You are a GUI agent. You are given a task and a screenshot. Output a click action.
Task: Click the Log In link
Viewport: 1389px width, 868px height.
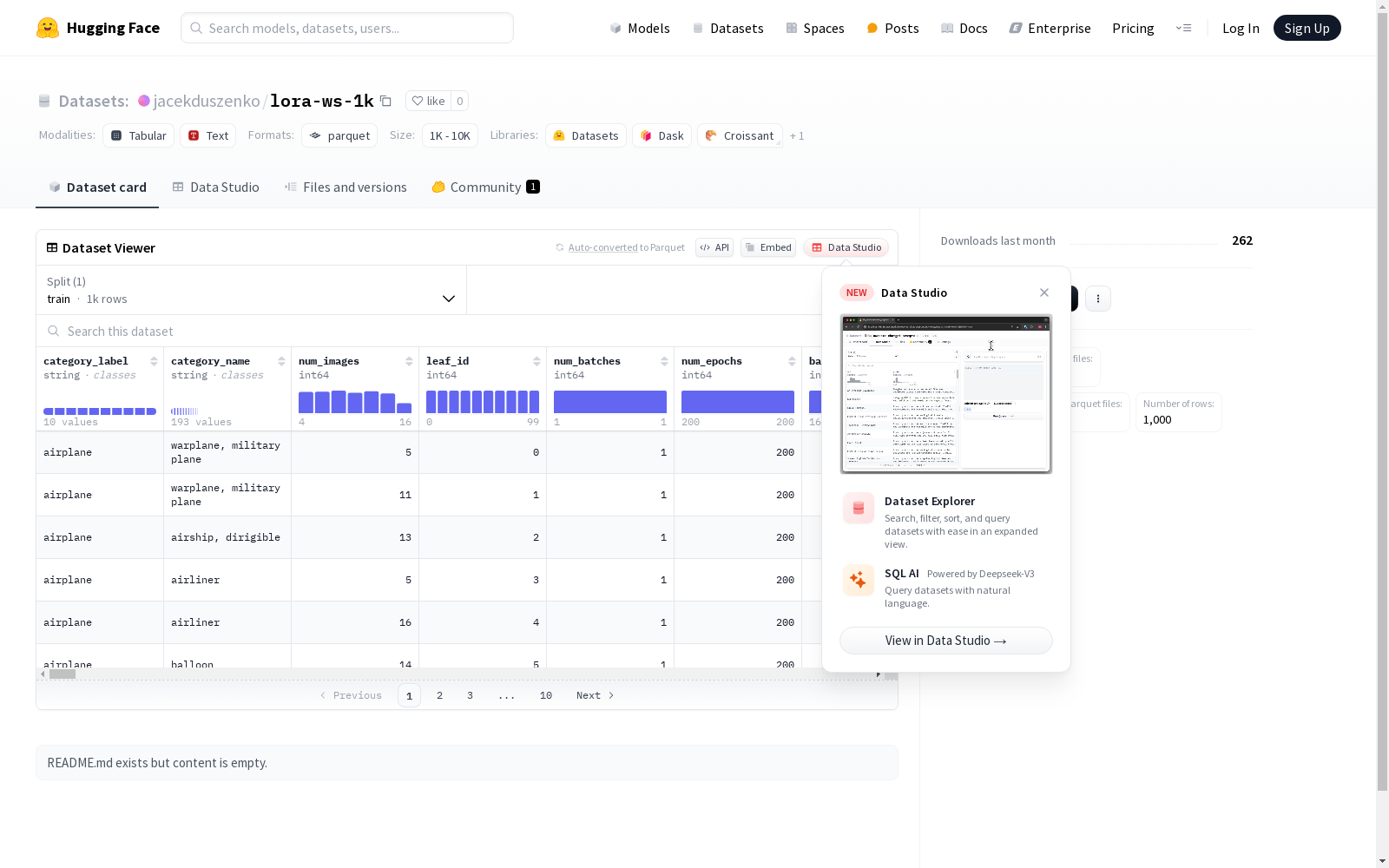click(x=1241, y=28)
